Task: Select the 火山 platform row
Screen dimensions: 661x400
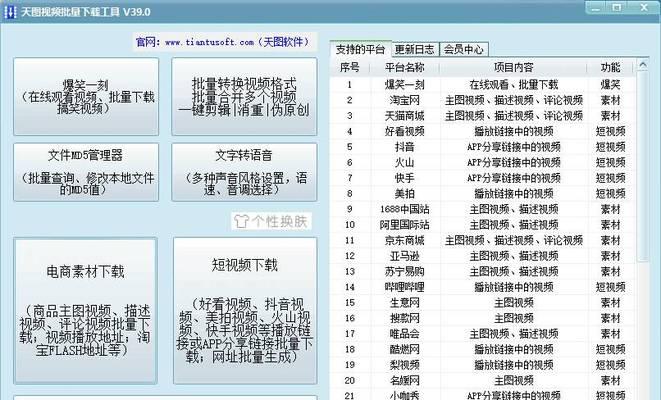Action: pyautogui.click(x=483, y=163)
